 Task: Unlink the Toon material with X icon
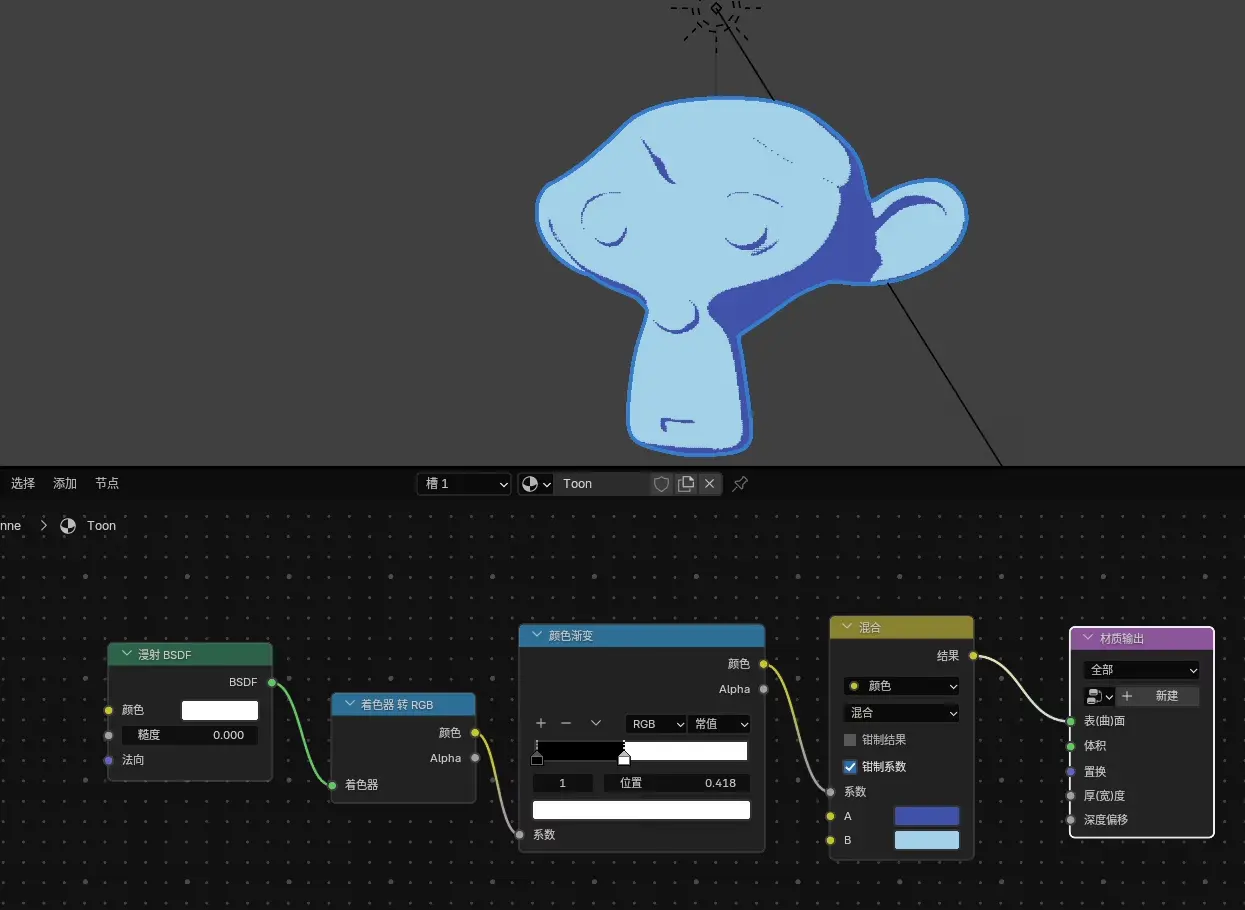[709, 484]
